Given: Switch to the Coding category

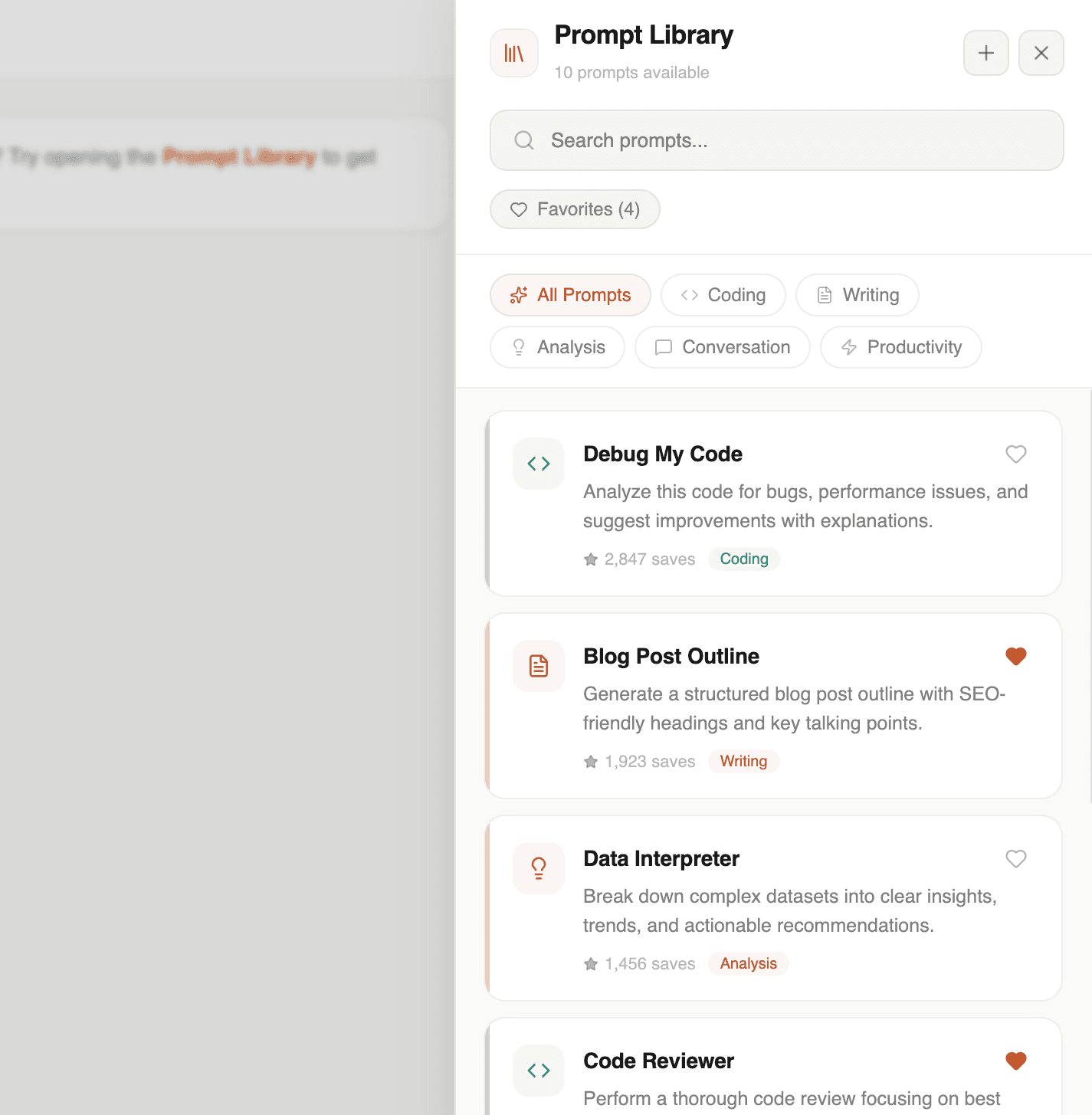Looking at the screenshot, I should click(x=723, y=295).
